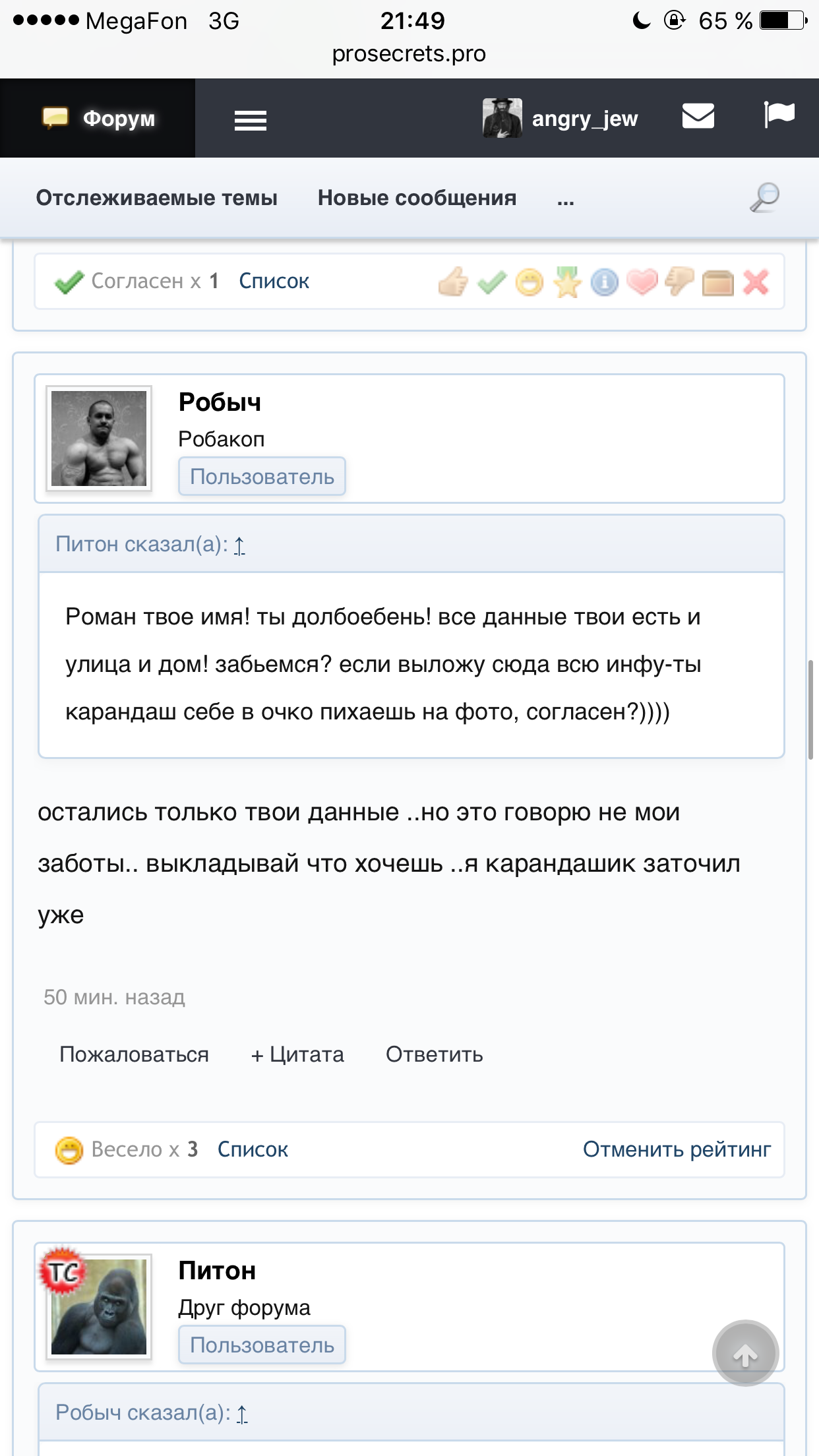
Task: Click the red X rating icon
Action: 756,282
